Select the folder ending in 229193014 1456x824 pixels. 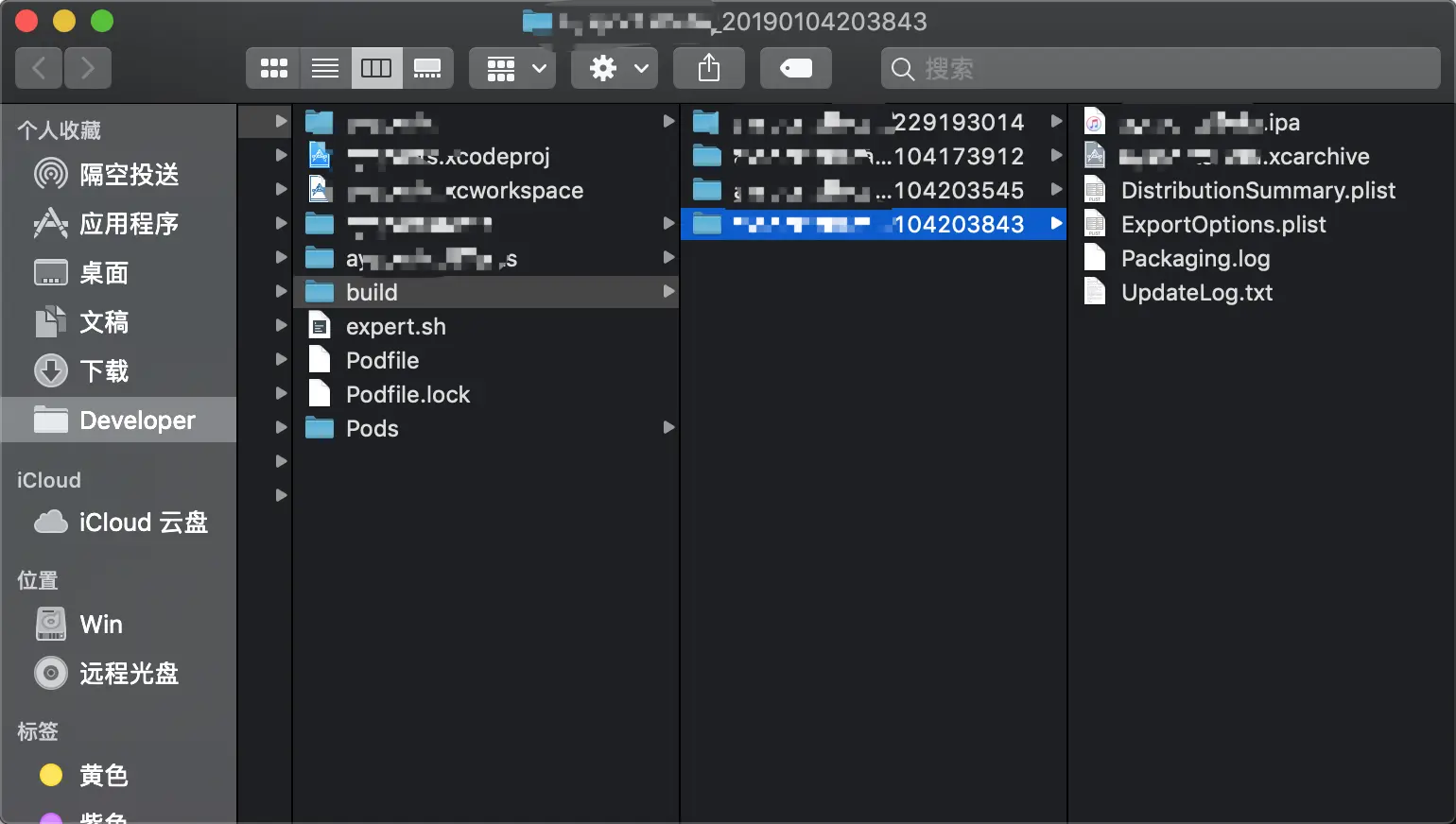tap(874, 122)
